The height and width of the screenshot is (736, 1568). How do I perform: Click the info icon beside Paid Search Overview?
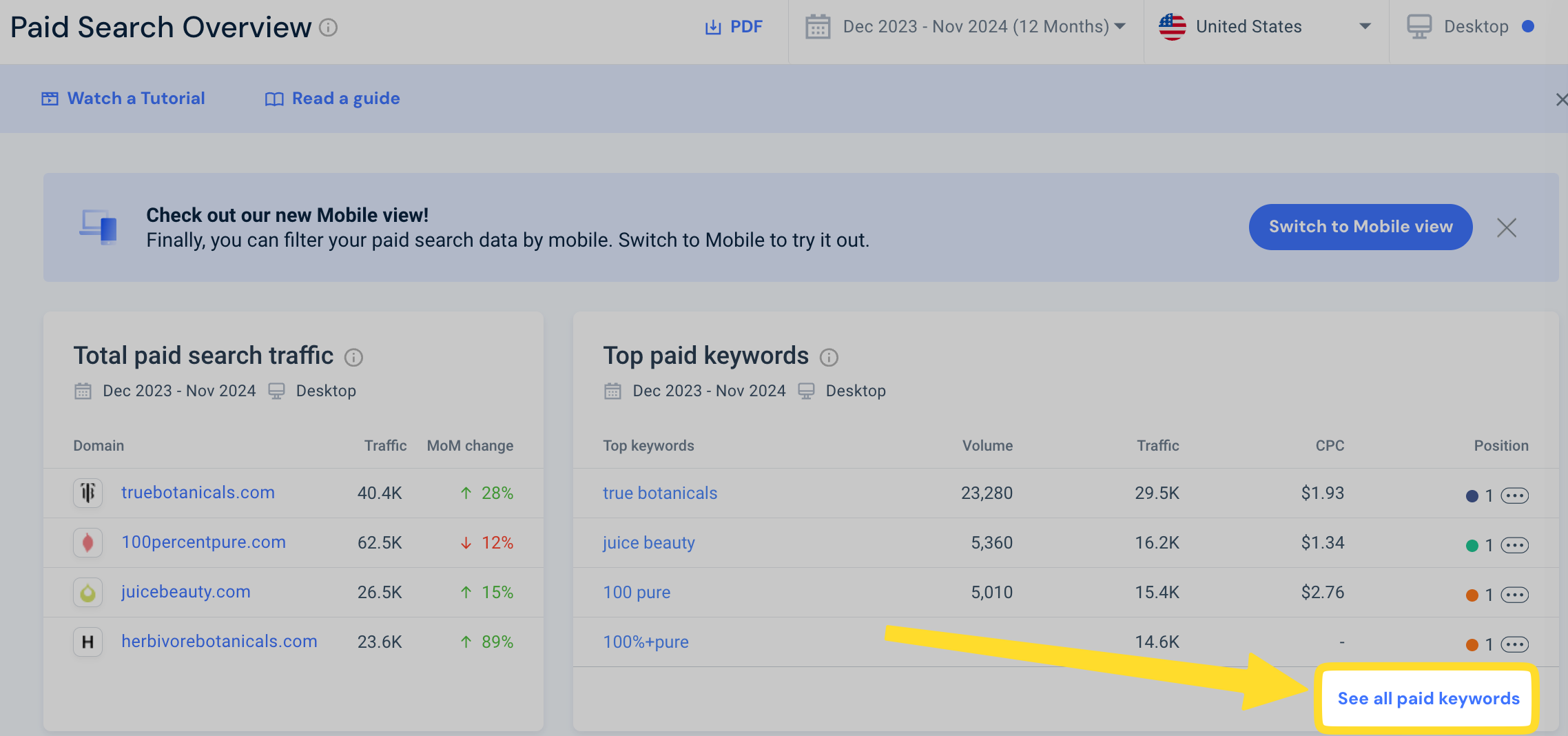click(x=329, y=28)
